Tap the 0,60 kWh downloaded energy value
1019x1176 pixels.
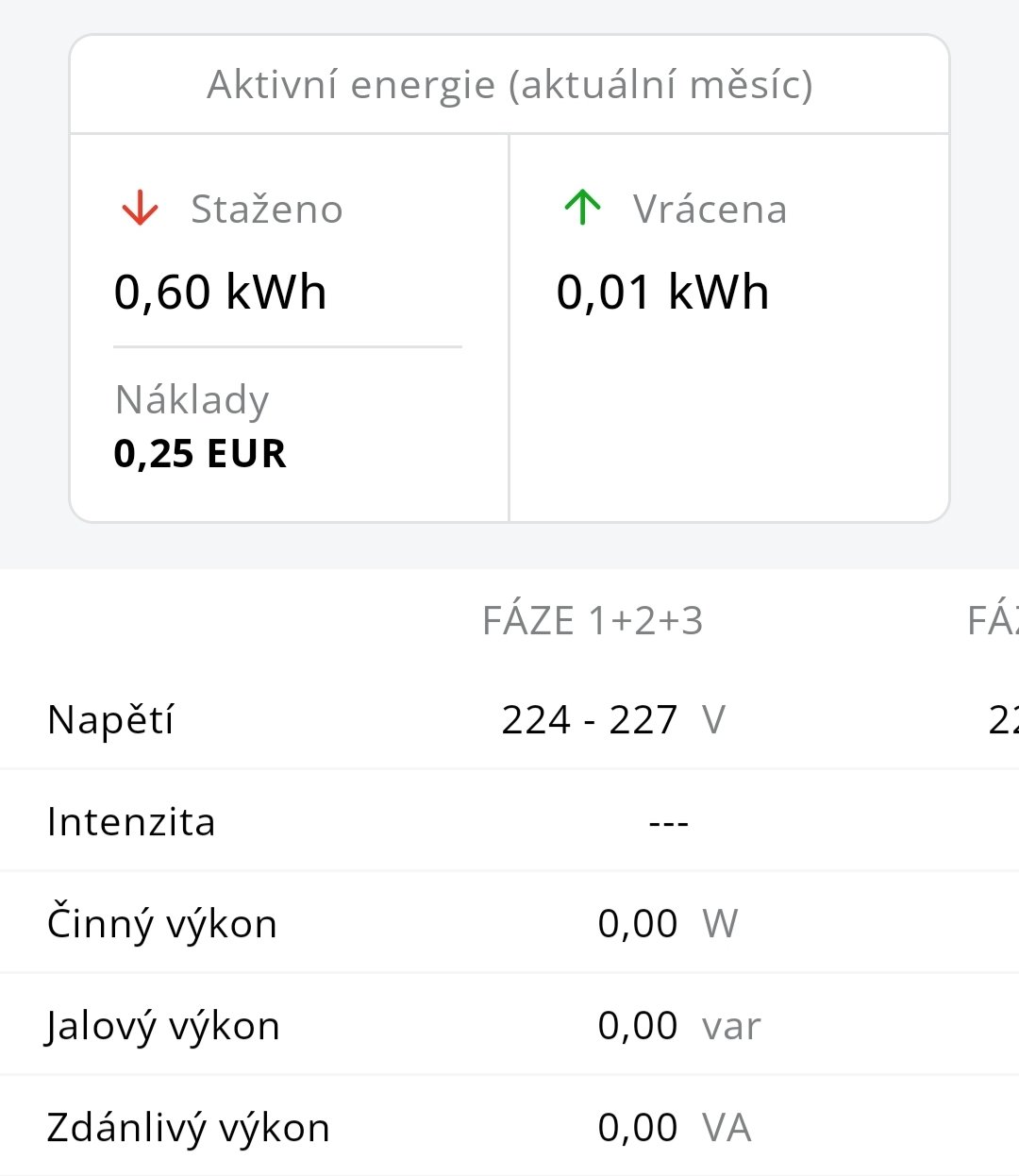[220, 292]
